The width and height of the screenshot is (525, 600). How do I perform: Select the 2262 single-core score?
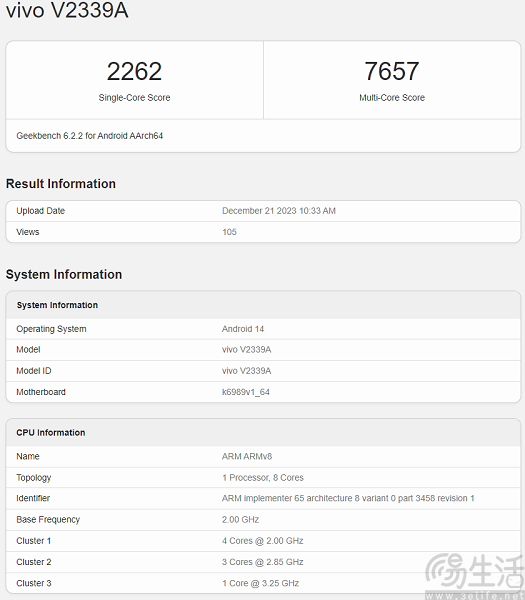134,71
